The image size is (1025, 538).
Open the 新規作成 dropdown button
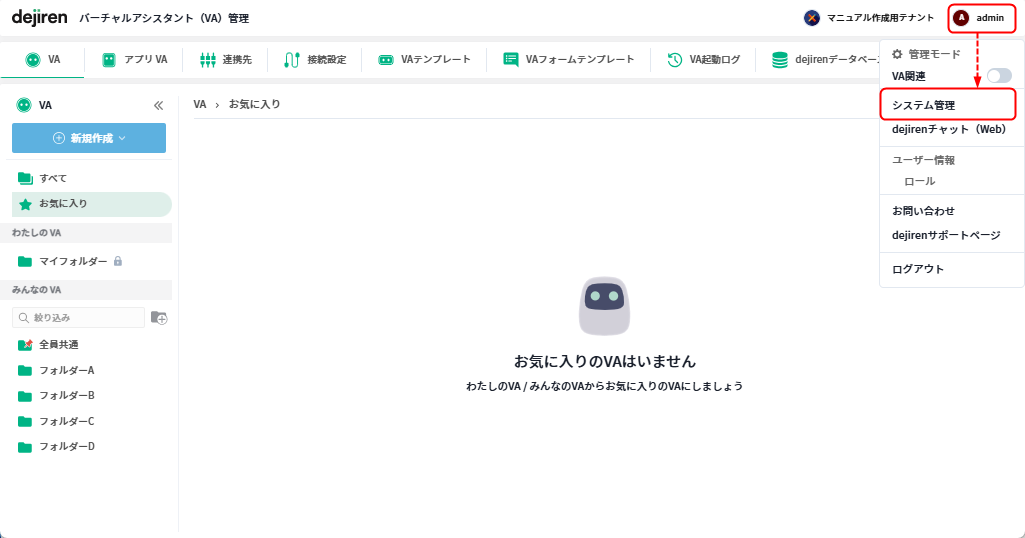coord(89,138)
